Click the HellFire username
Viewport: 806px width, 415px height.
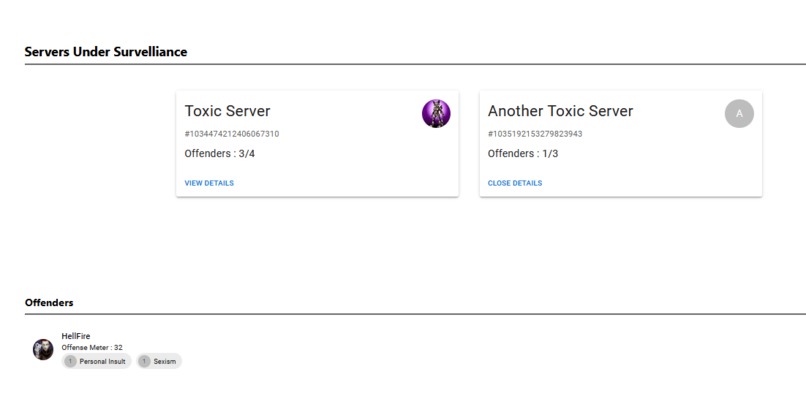(76, 336)
